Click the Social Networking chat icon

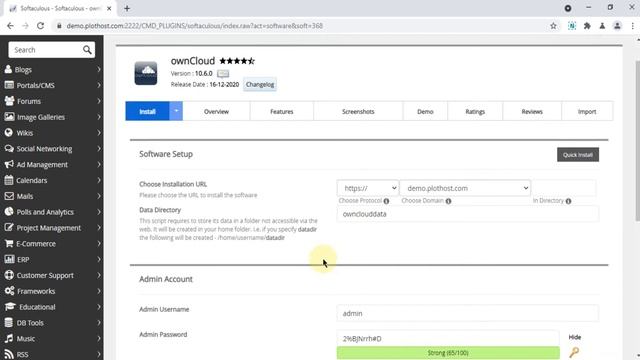click(x=9, y=149)
